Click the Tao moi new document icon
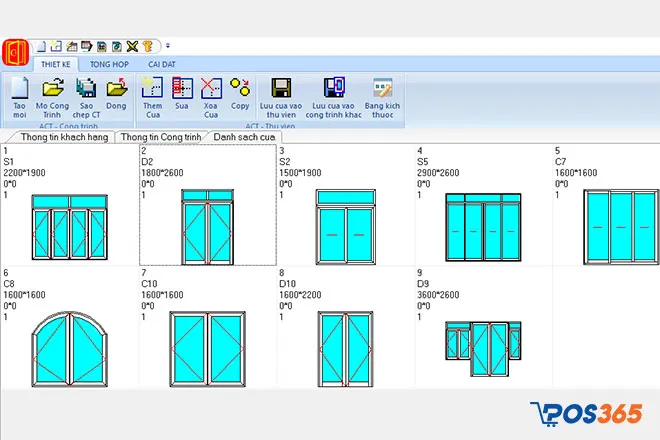The image size is (660, 440). click(x=19, y=88)
